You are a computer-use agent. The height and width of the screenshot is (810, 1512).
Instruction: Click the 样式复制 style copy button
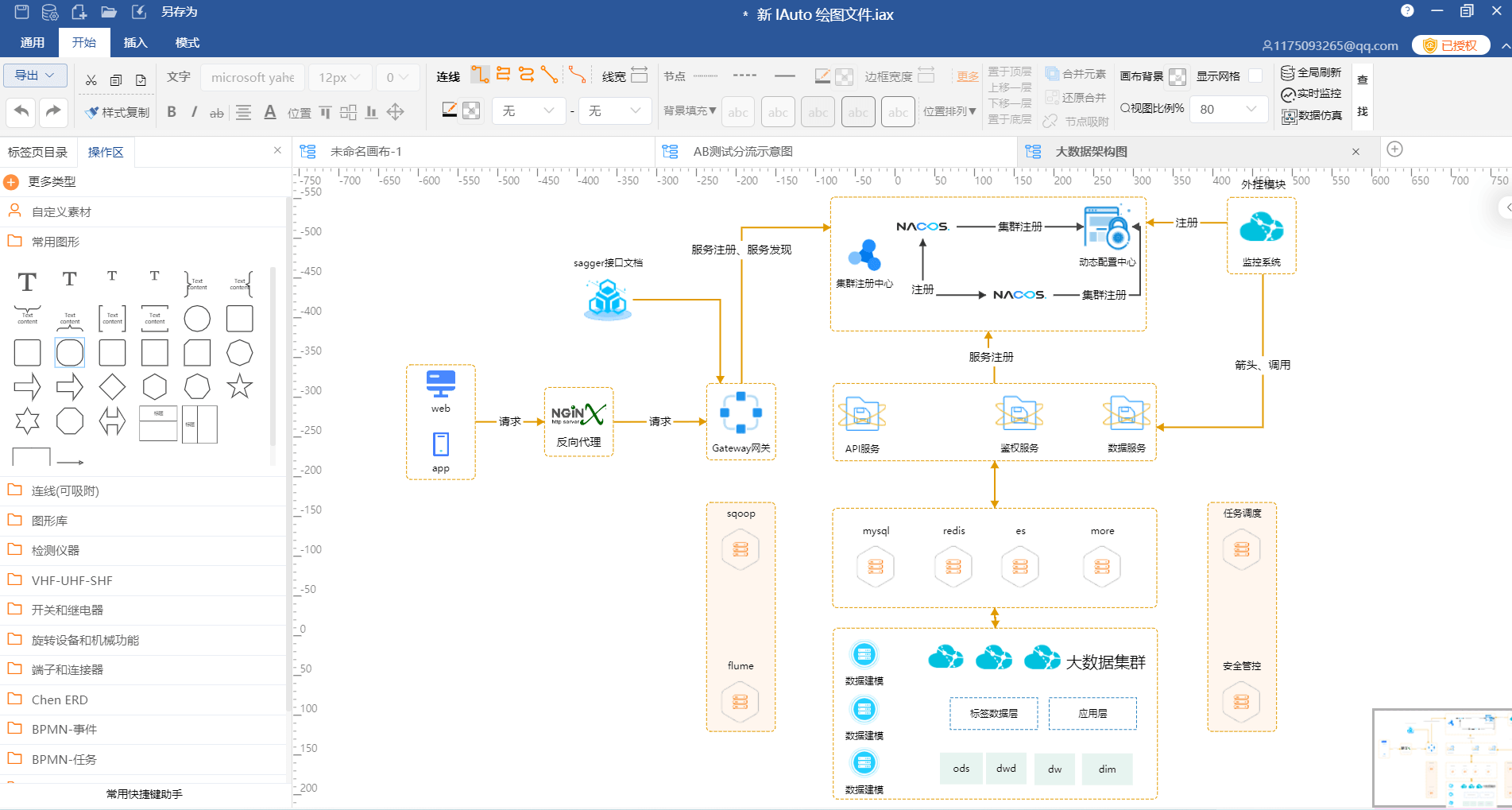coord(118,112)
